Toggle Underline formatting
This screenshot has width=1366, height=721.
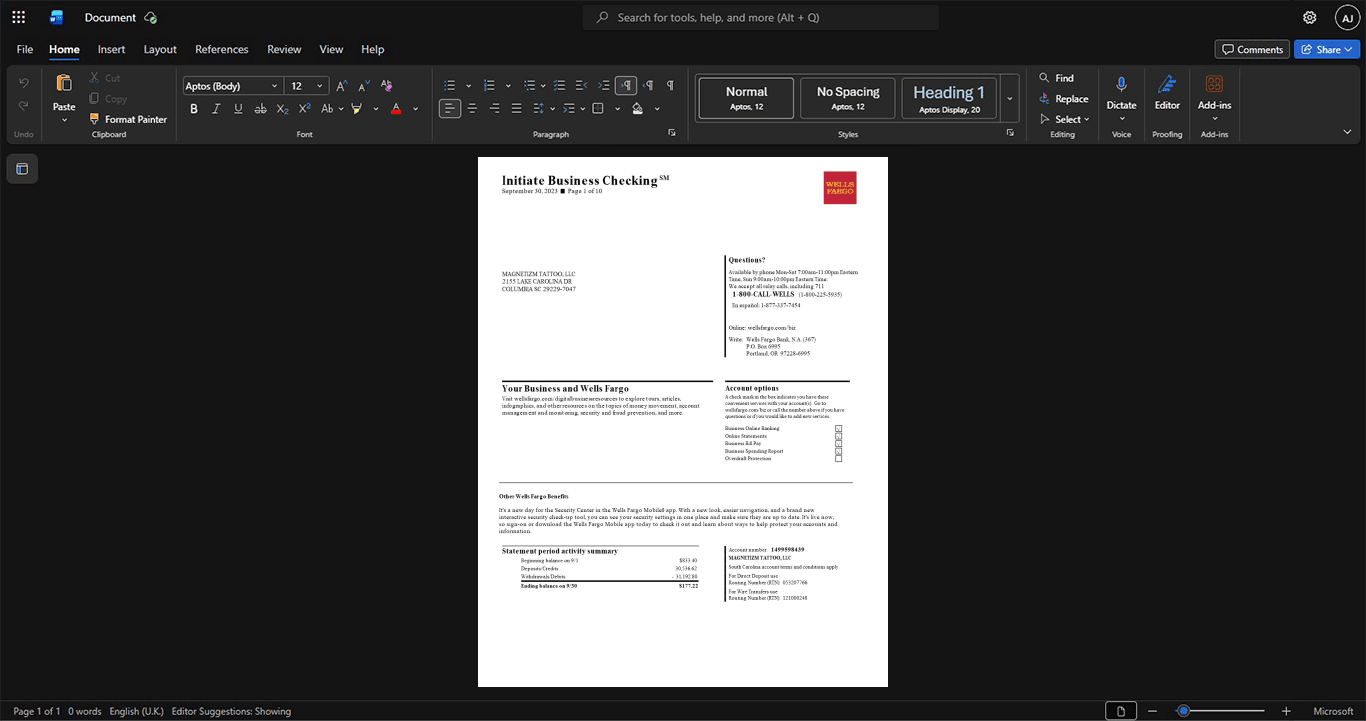[x=238, y=108]
